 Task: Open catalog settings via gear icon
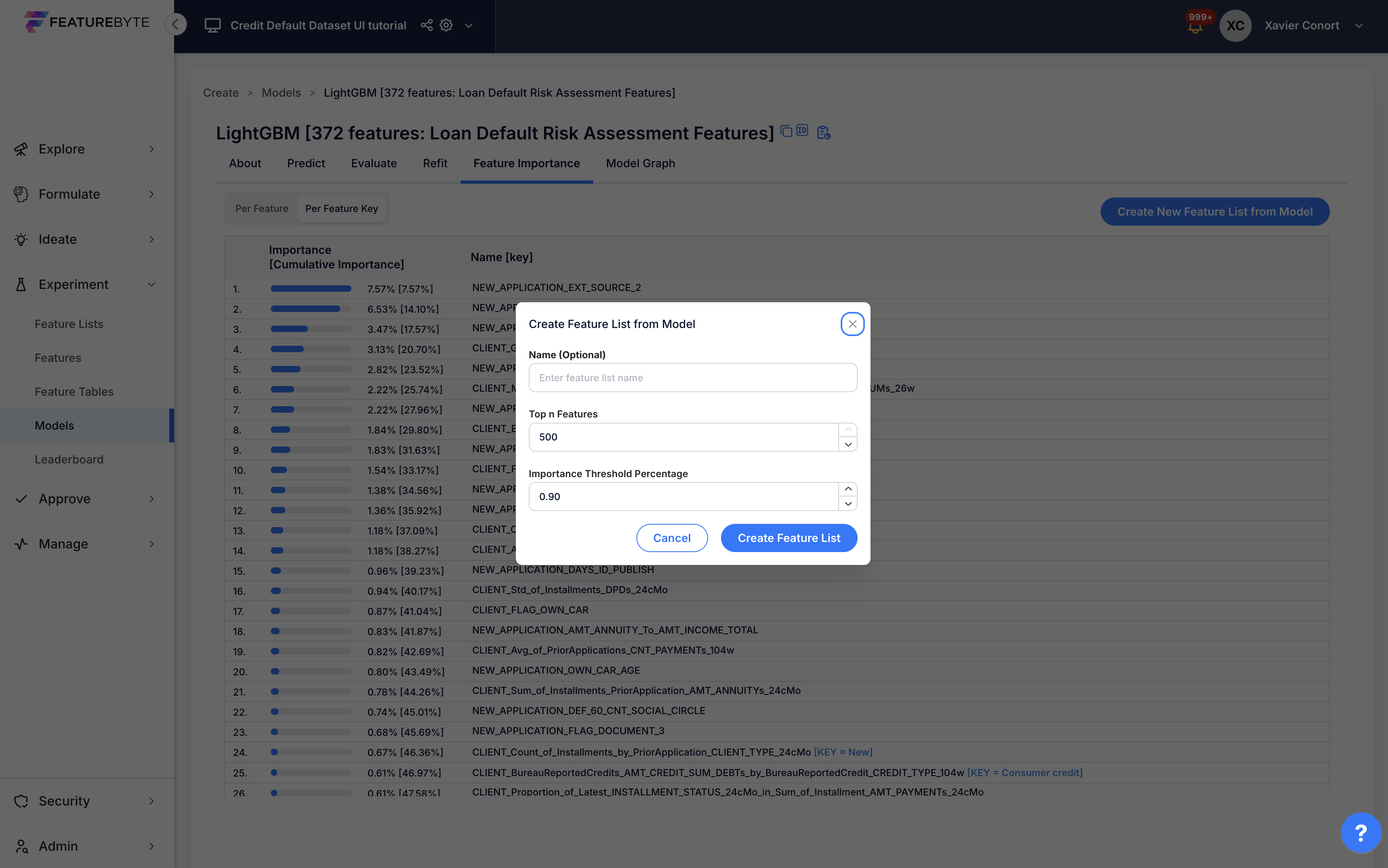[446, 25]
